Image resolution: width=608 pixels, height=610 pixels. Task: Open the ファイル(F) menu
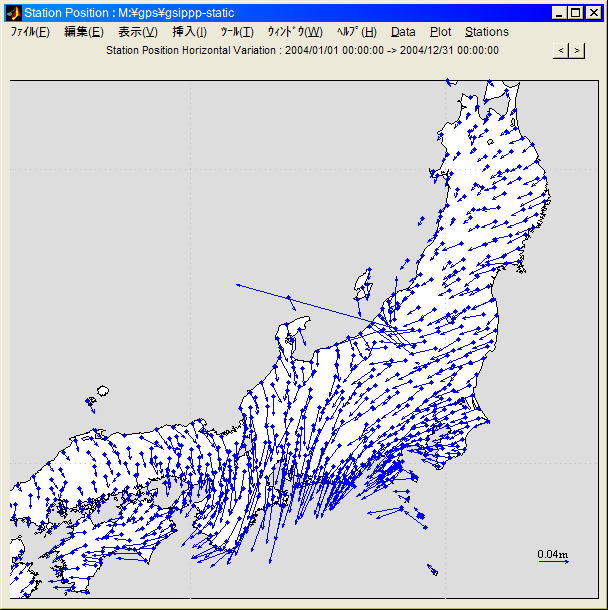[30, 32]
